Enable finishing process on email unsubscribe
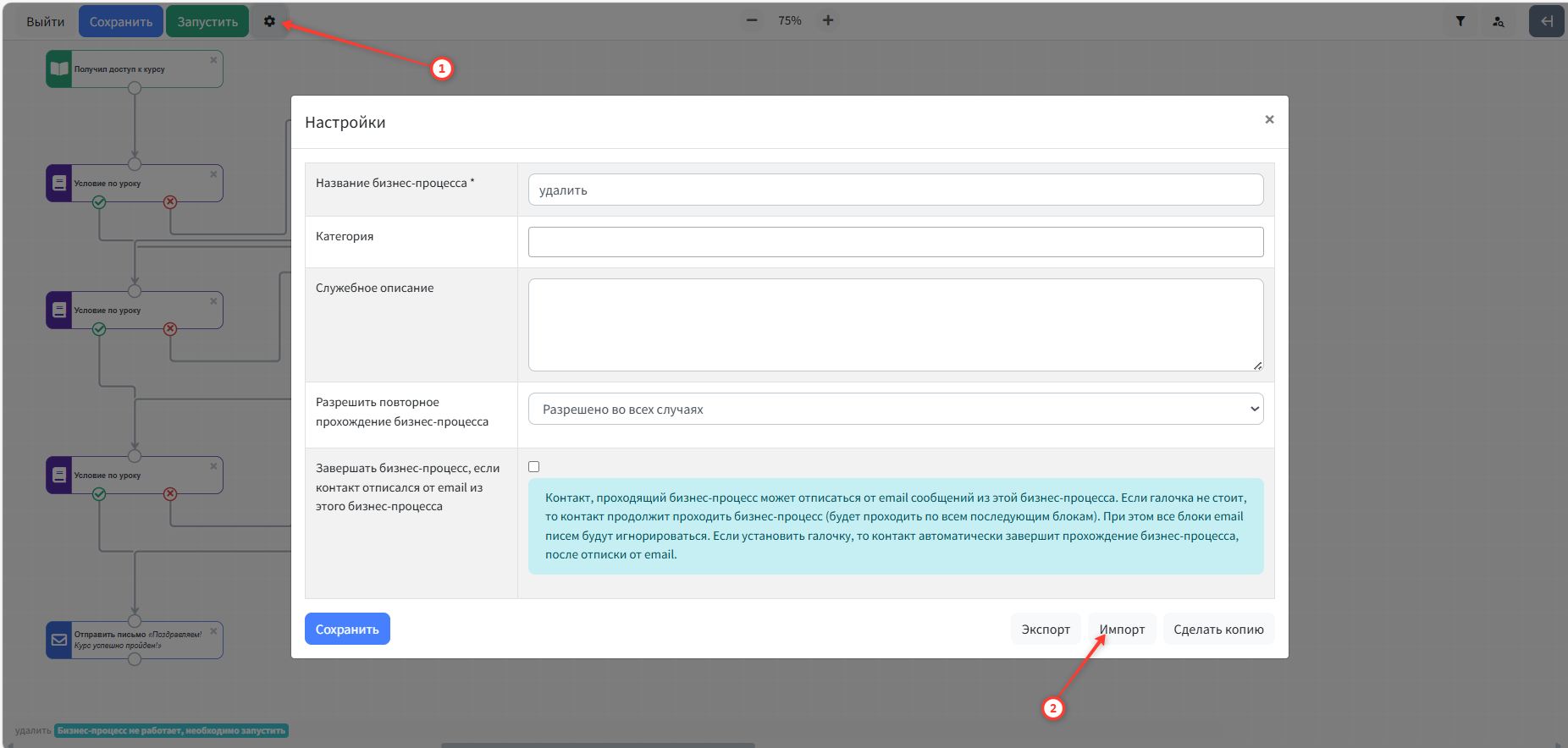Image resolution: width=1568 pixels, height=748 pixels. pyautogui.click(x=533, y=467)
